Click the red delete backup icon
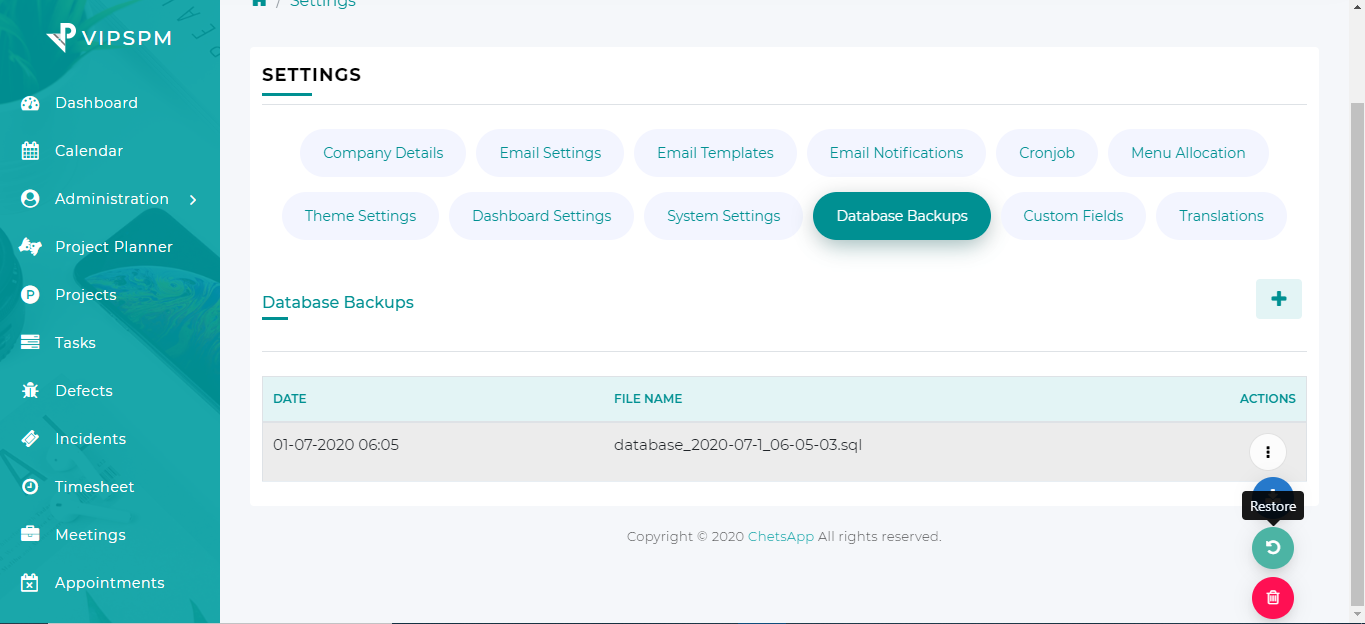This screenshot has height=624, width=1365. pos(1272,597)
